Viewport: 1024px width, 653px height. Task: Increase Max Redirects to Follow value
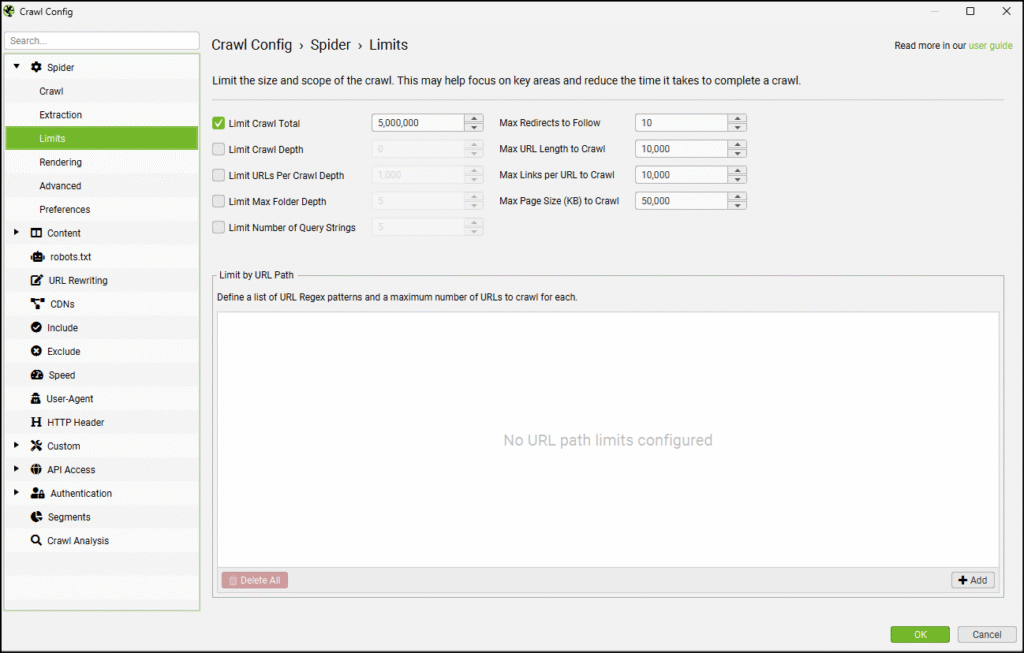point(737,118)
